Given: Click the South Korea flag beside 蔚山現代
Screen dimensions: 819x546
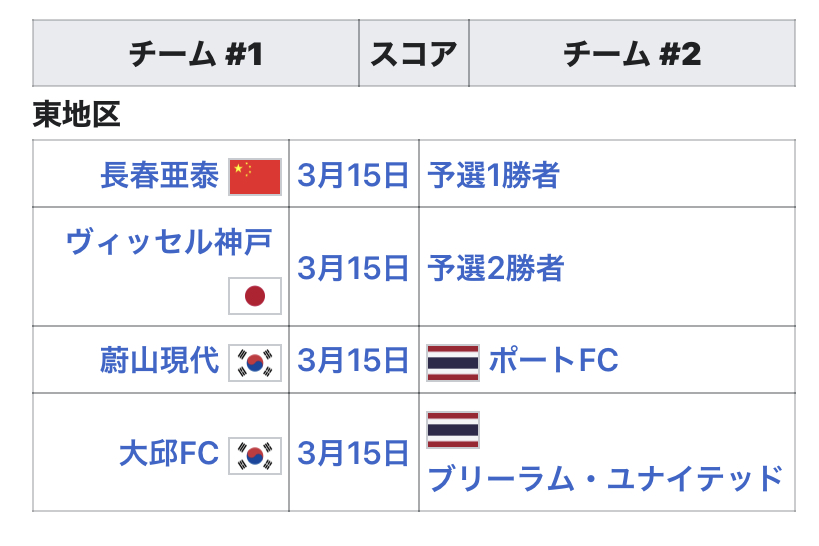Looking at the screenshot, I should coord(255,361).
